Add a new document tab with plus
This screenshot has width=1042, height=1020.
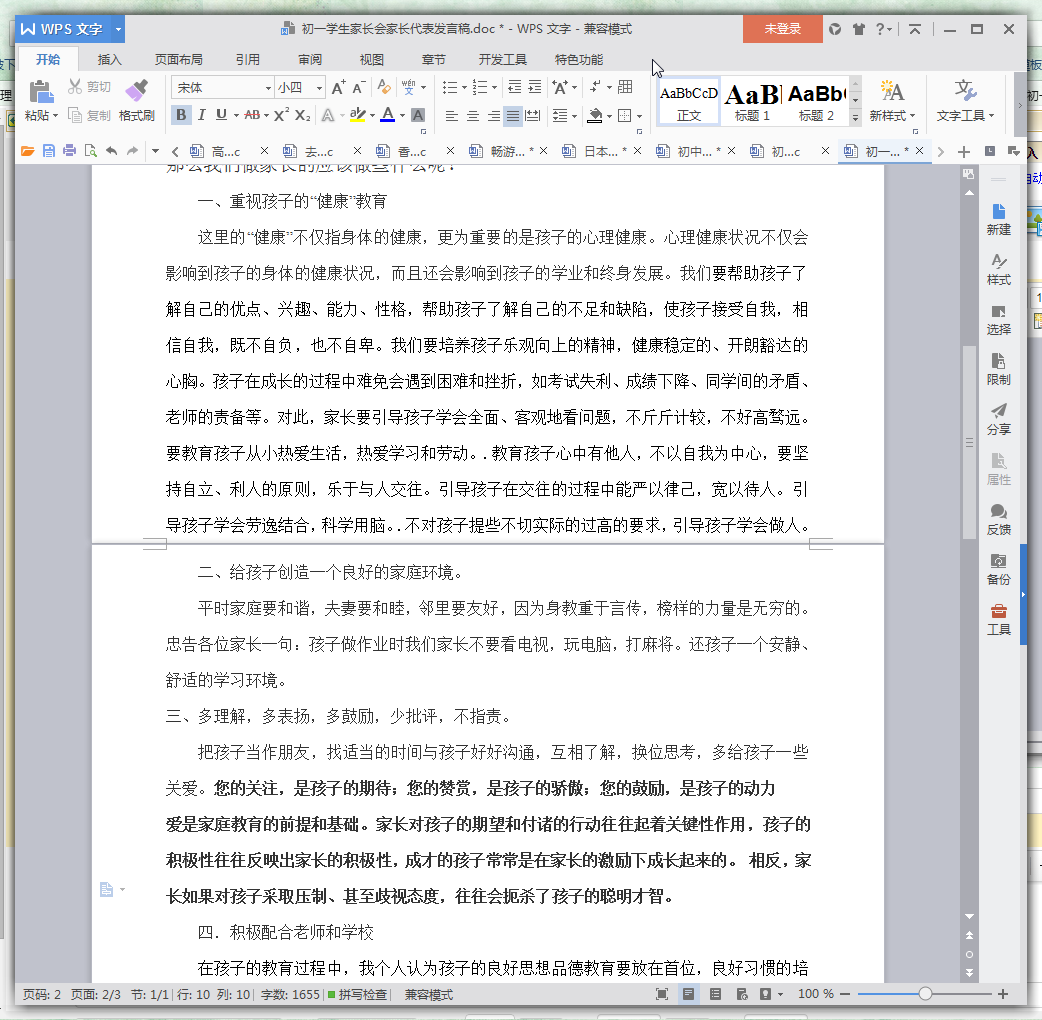(964, 152)
